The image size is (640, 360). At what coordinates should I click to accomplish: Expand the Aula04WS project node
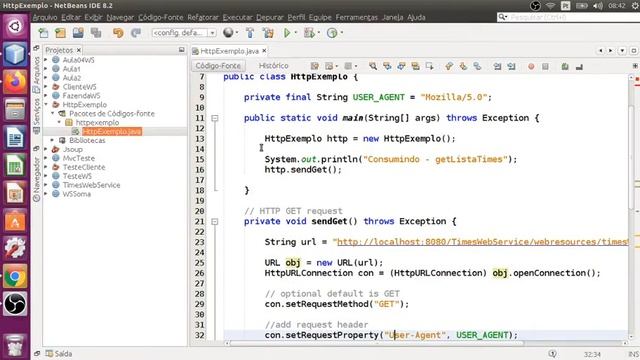(x=46, y=60)
